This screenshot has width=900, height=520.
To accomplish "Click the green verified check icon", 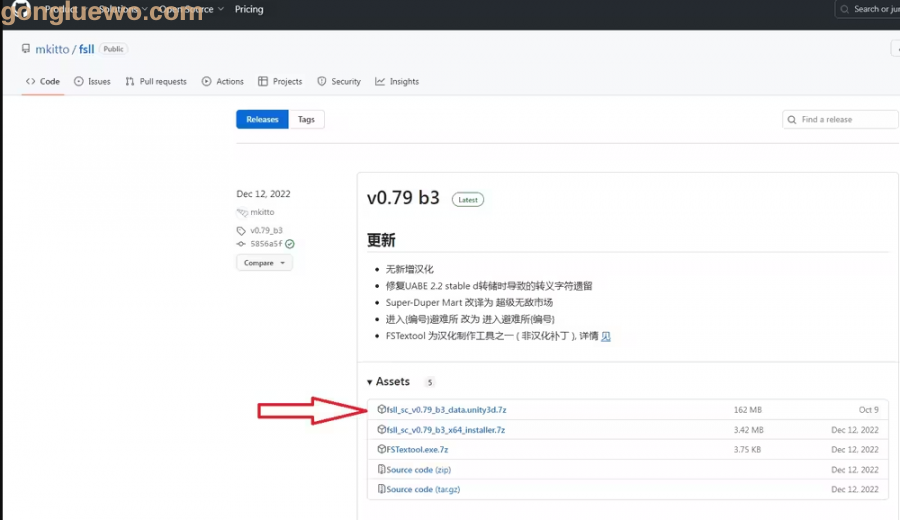I will (x=290, y=244).
